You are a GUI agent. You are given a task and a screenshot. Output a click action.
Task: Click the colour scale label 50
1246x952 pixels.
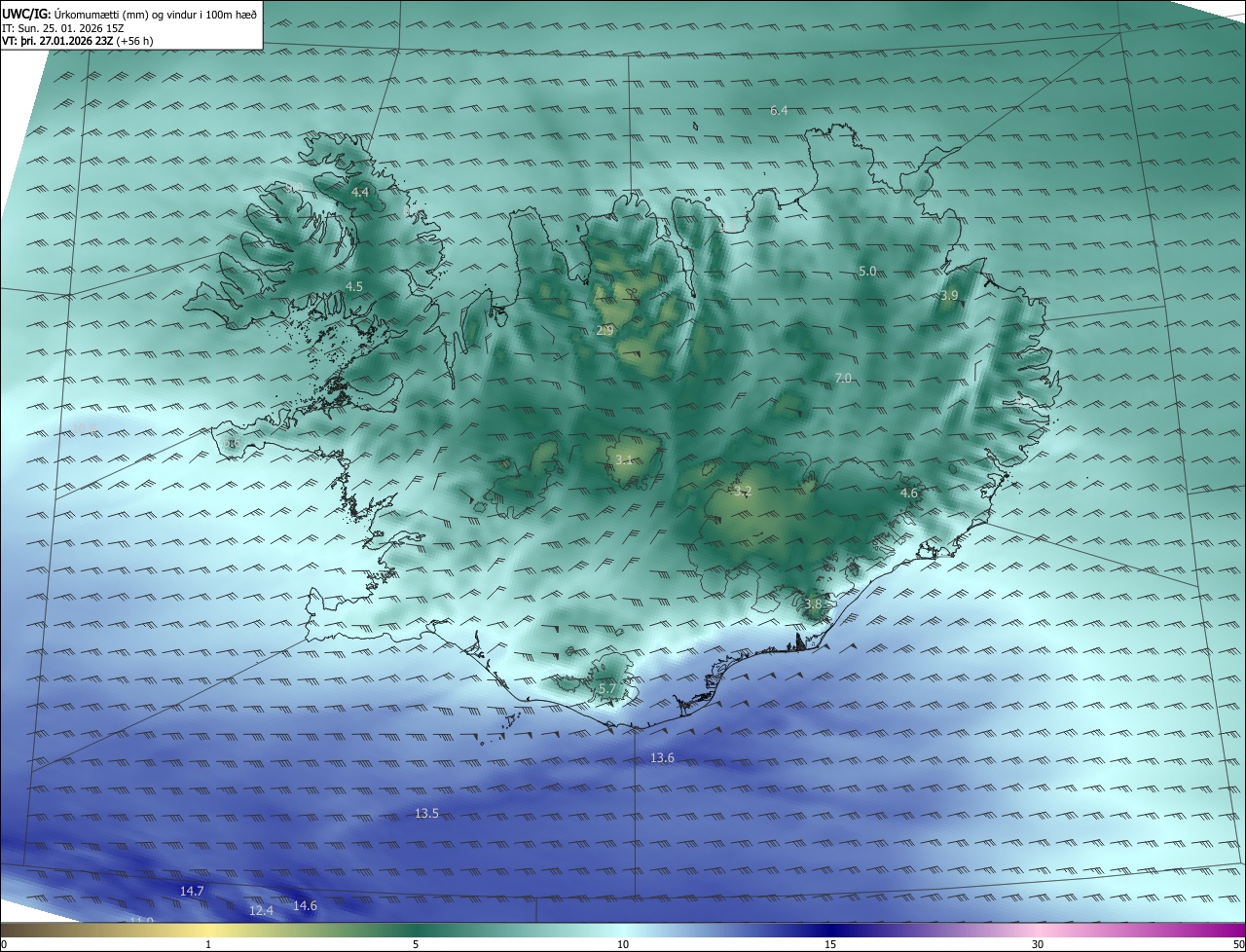[x=1238, y=944]
